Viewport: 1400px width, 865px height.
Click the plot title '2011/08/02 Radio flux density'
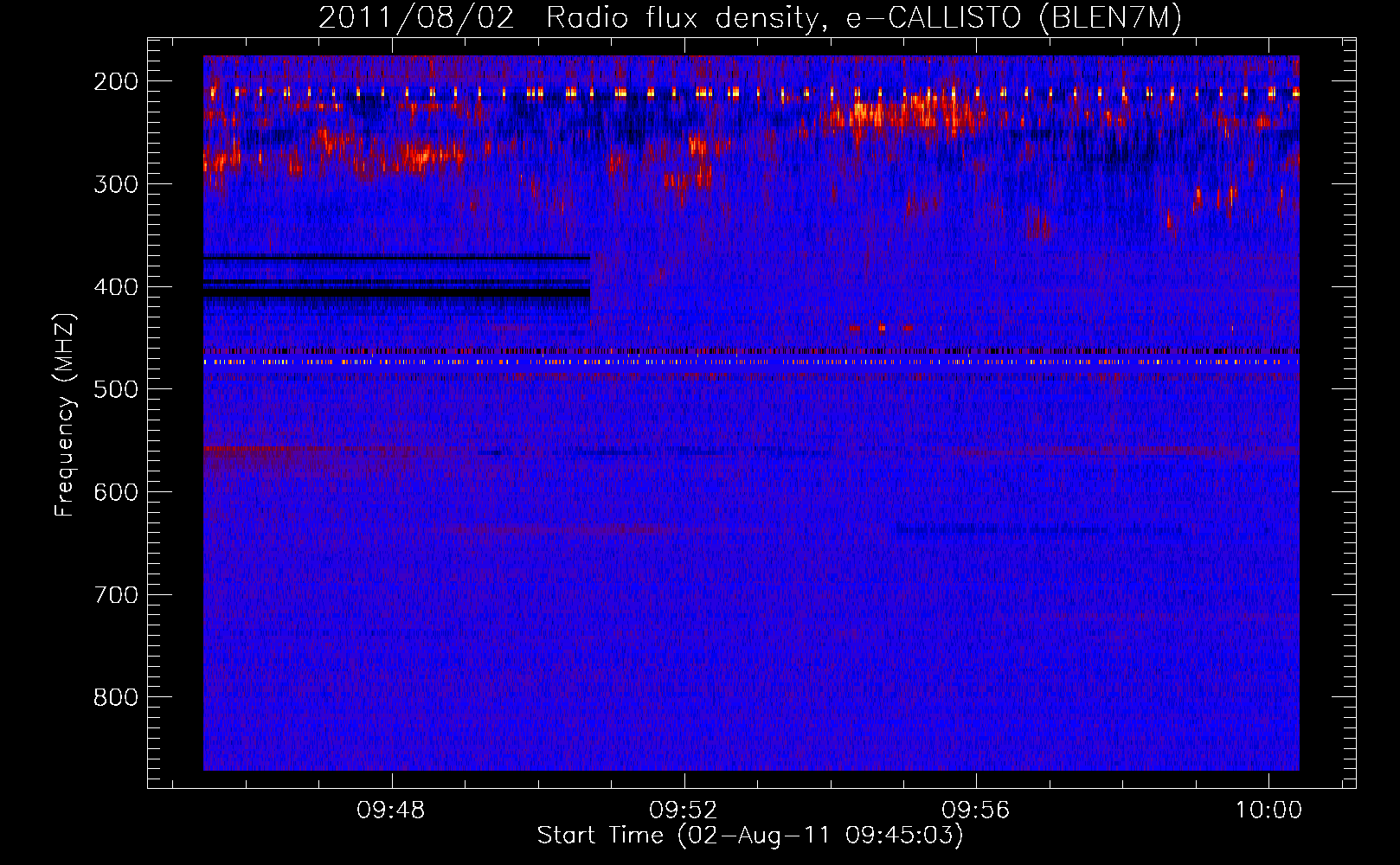pyautogui.click(x=750, y=17)
